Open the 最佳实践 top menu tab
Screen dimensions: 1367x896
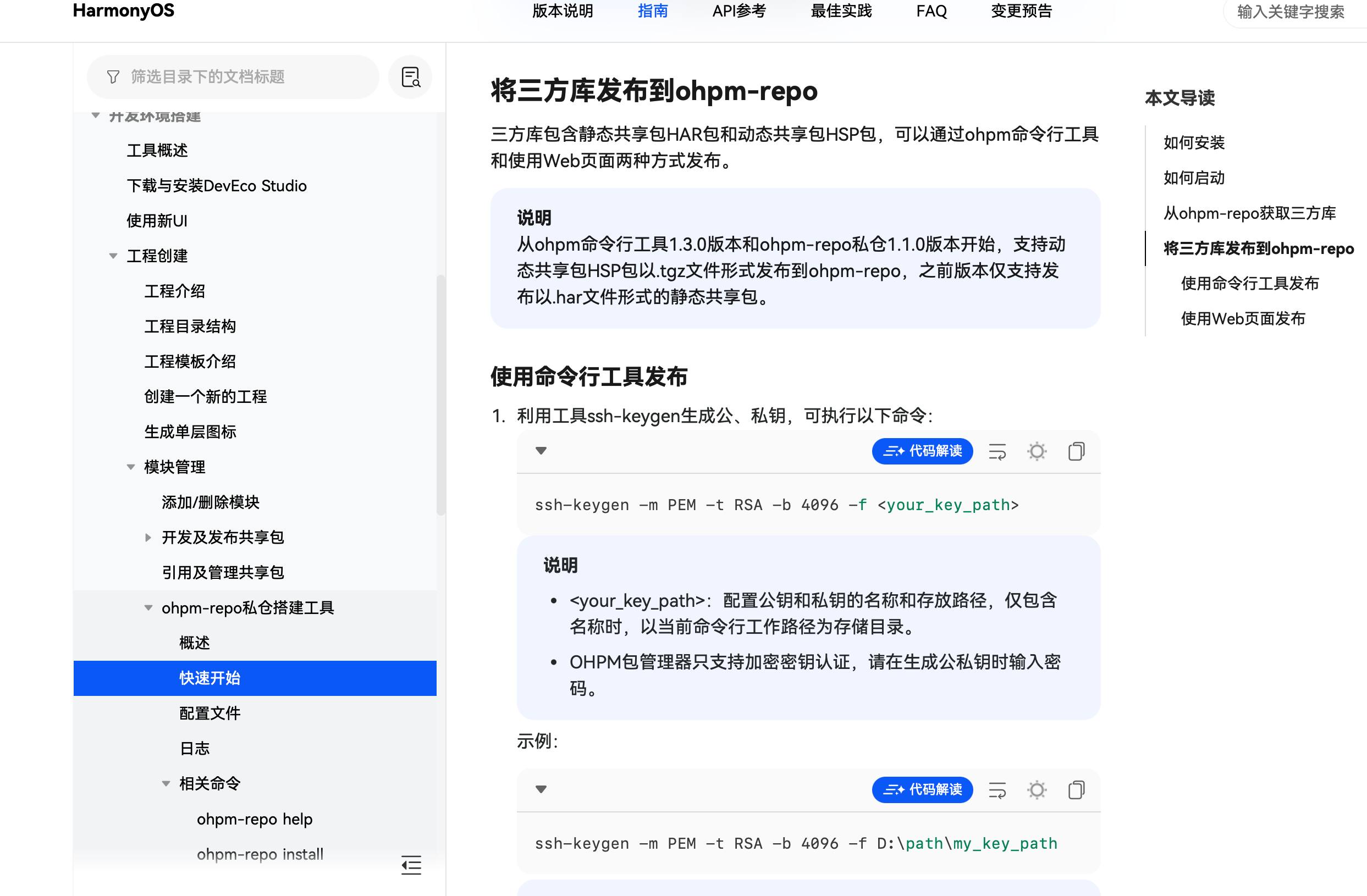[841, 12]
